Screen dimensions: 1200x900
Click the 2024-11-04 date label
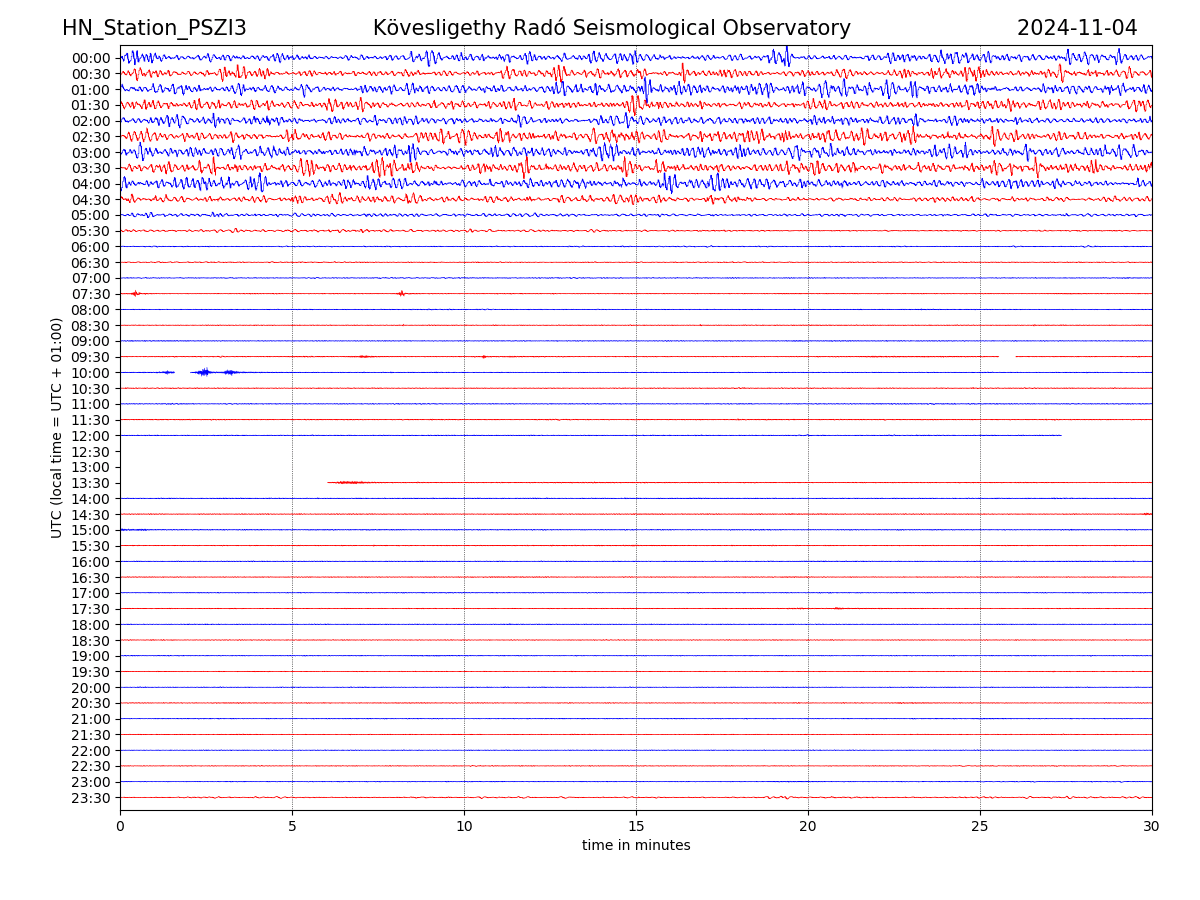(1076, 28)
